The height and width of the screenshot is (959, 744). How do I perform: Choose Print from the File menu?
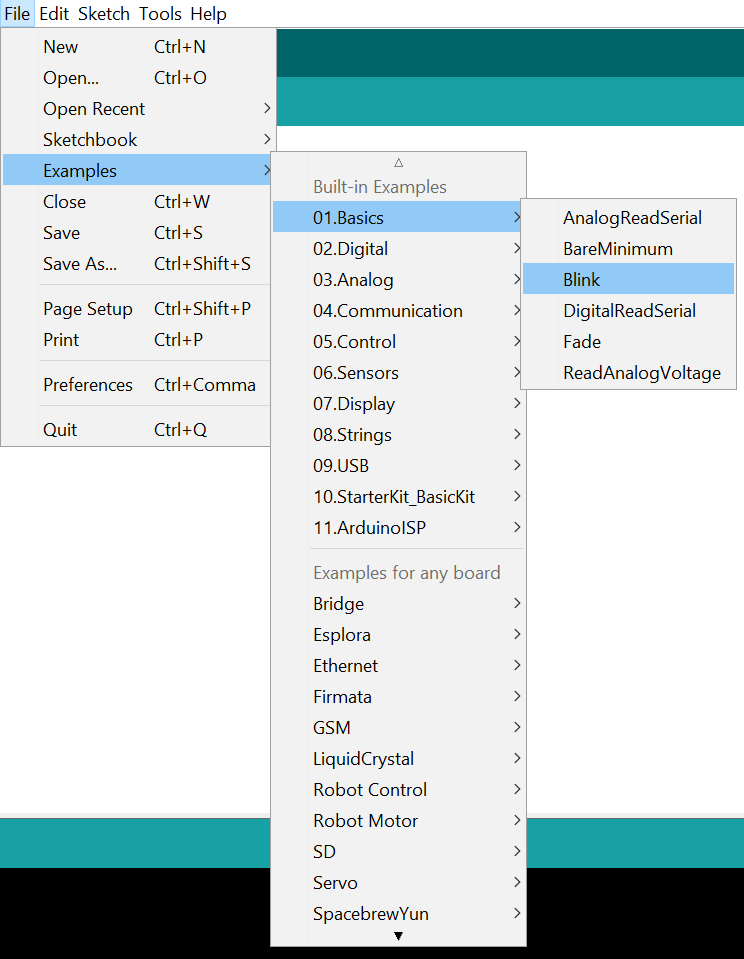137,339
